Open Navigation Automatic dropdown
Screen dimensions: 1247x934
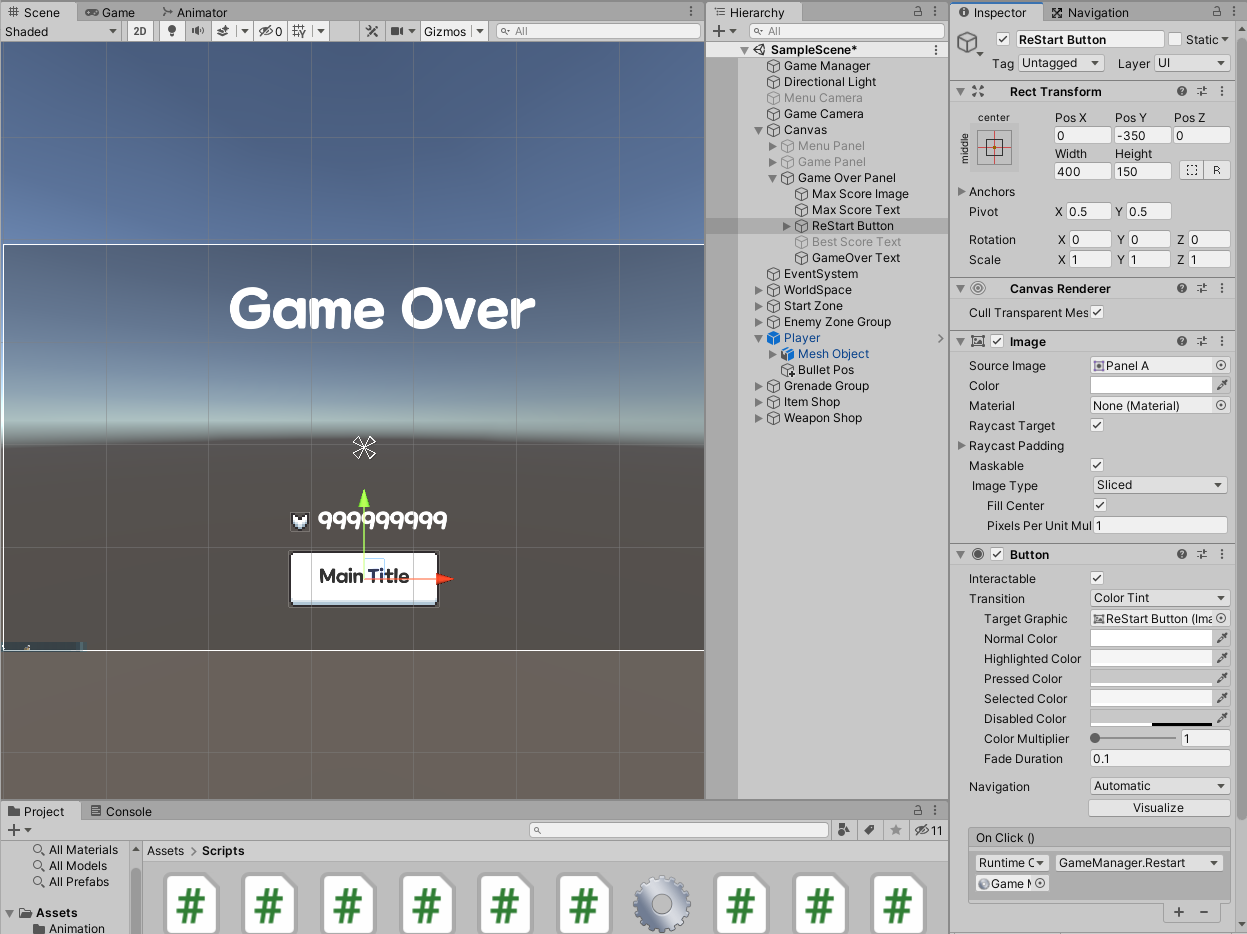(x=1159, y=786)
